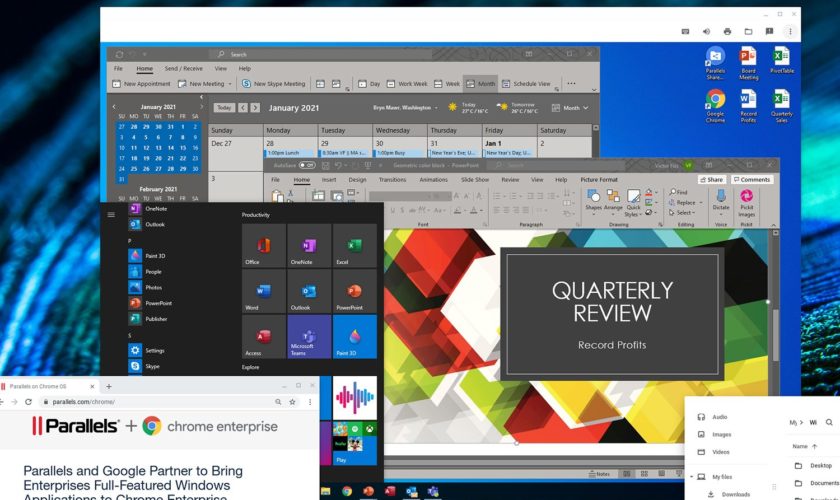Open Pickit Images in PowerPoint ribbon
The height and width of the screenshot is (500, 840).
pyautogui.click(x=746, y=202)
